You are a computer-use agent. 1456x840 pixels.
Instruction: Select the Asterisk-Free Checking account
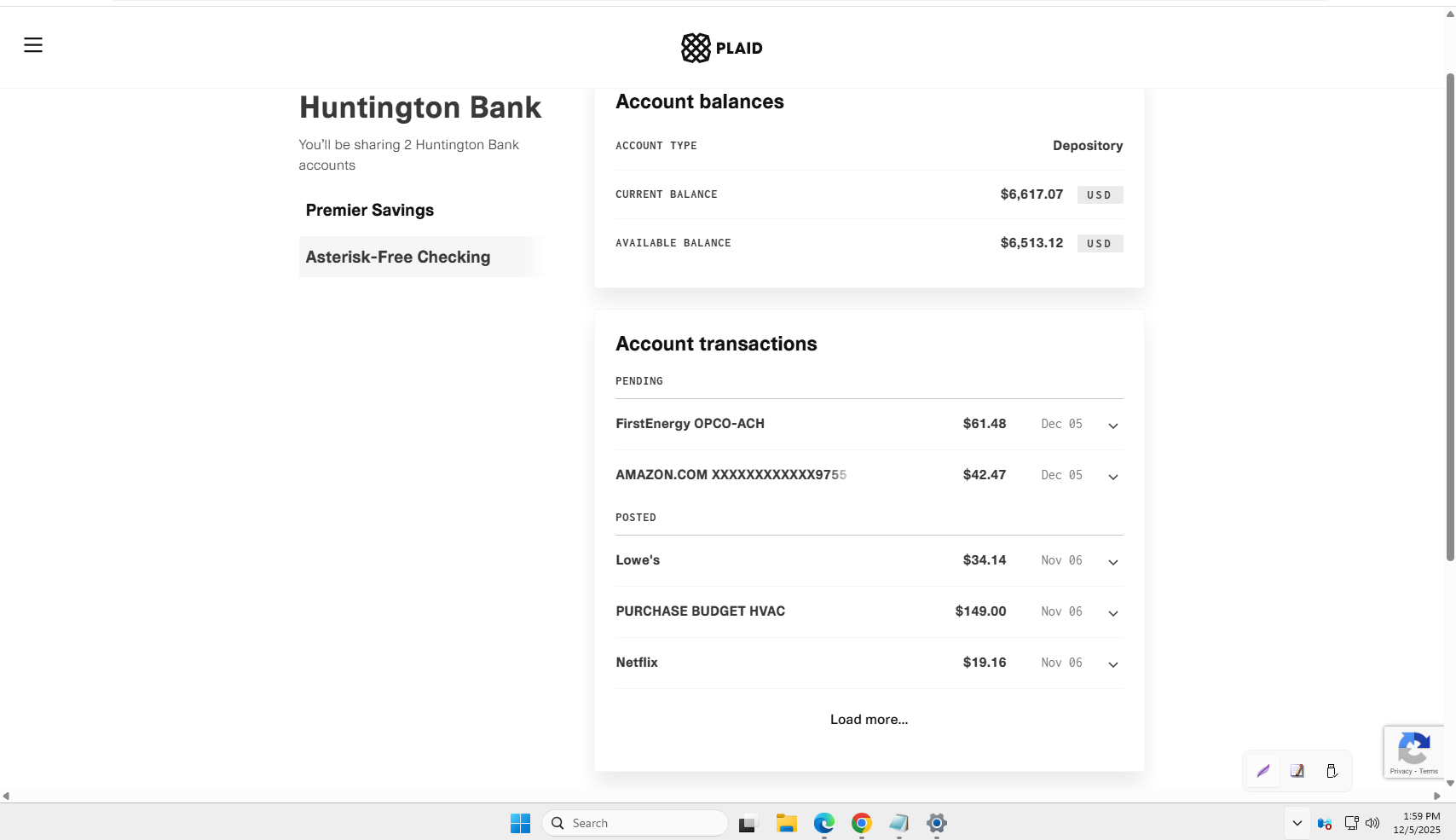tap(398, 257)
